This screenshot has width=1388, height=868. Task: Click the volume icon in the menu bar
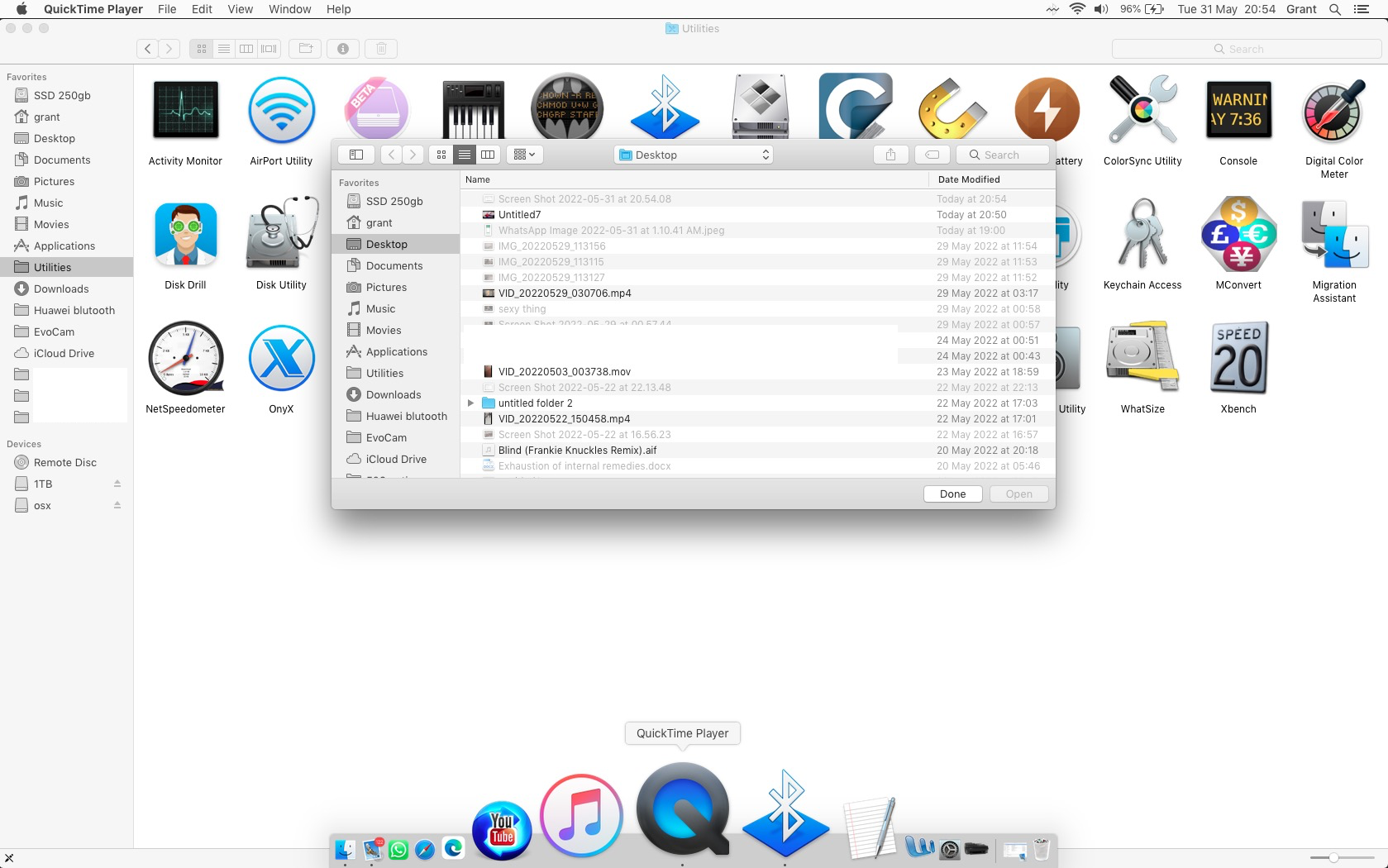(x=1101, y=9)
